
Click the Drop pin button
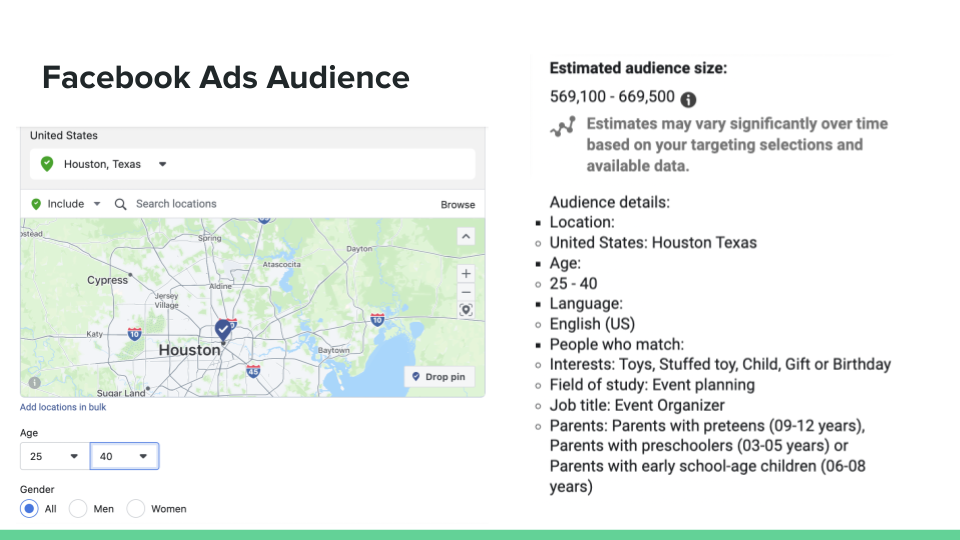pos(439,377)
